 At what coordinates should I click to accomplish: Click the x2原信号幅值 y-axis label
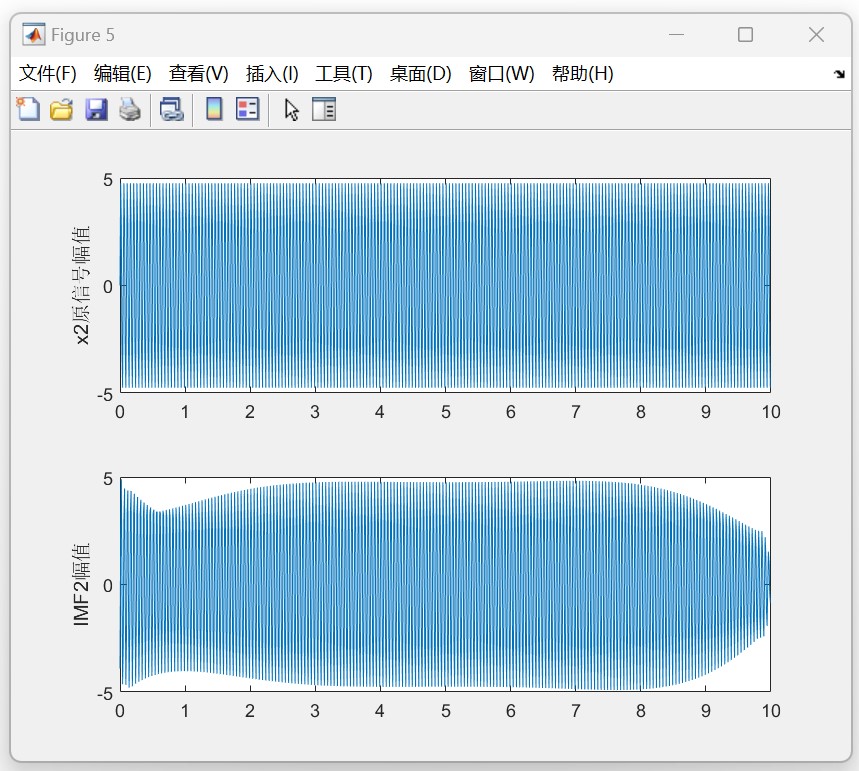[81, 285]
